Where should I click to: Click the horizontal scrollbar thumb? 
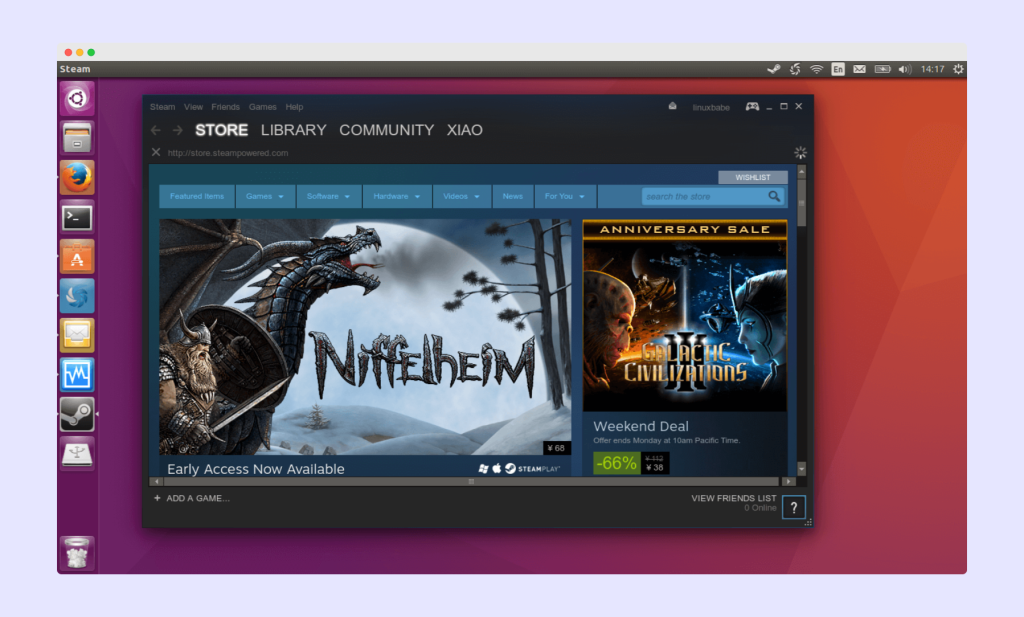click(472, 482)
